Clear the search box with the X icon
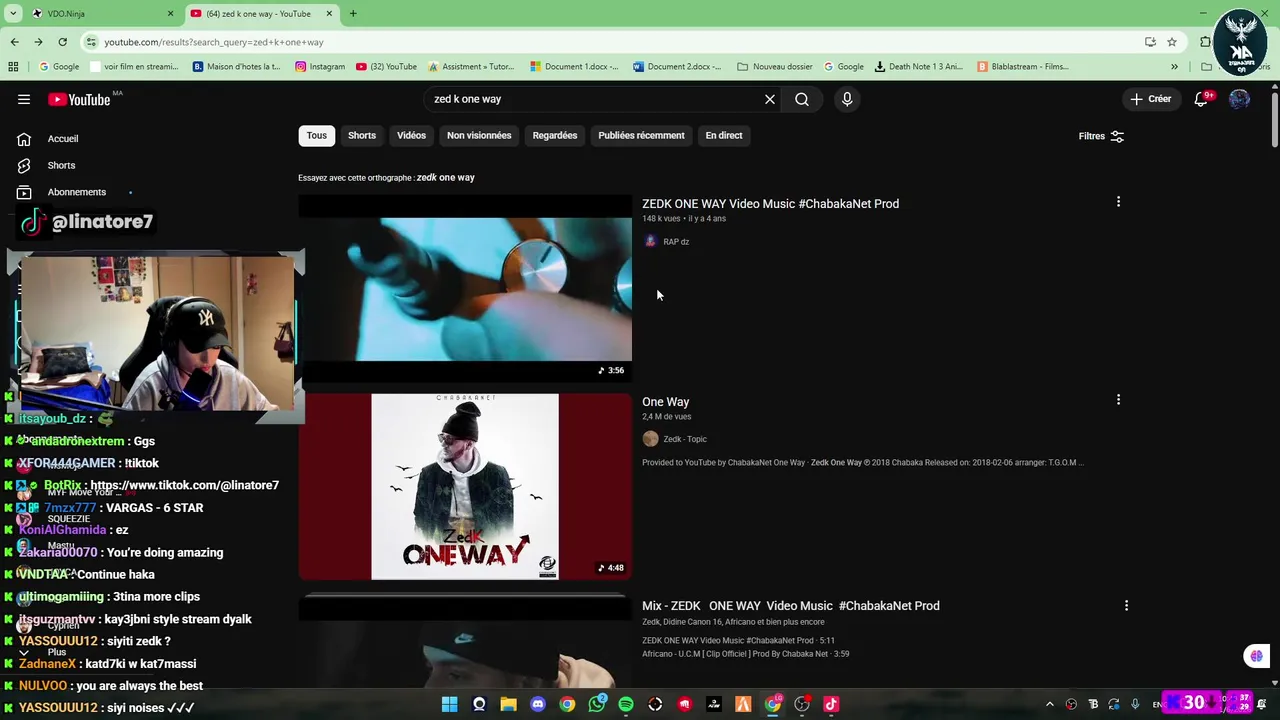The image size is (1280, 720). click(770, 99)
